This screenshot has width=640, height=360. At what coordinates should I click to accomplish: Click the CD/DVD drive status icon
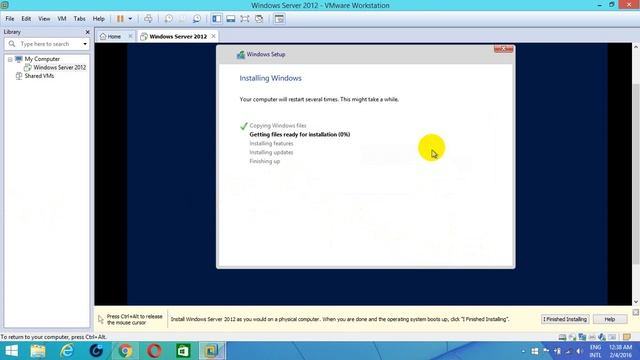pyautogui.click(x=572, y=337)
